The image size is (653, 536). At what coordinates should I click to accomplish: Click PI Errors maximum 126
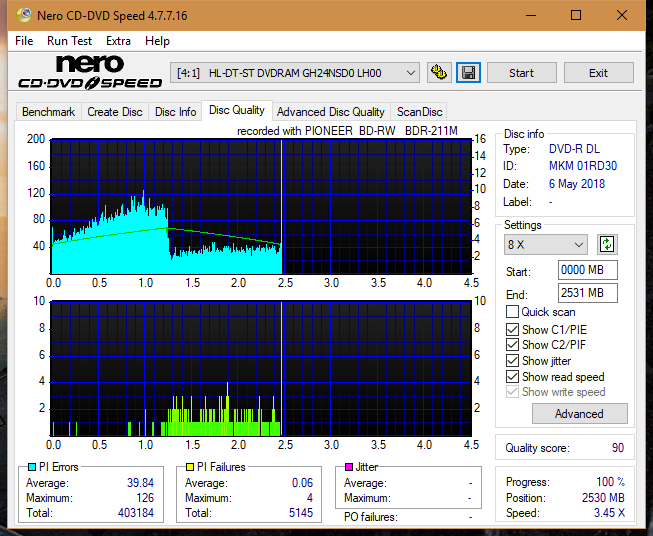tap(145, 498)
